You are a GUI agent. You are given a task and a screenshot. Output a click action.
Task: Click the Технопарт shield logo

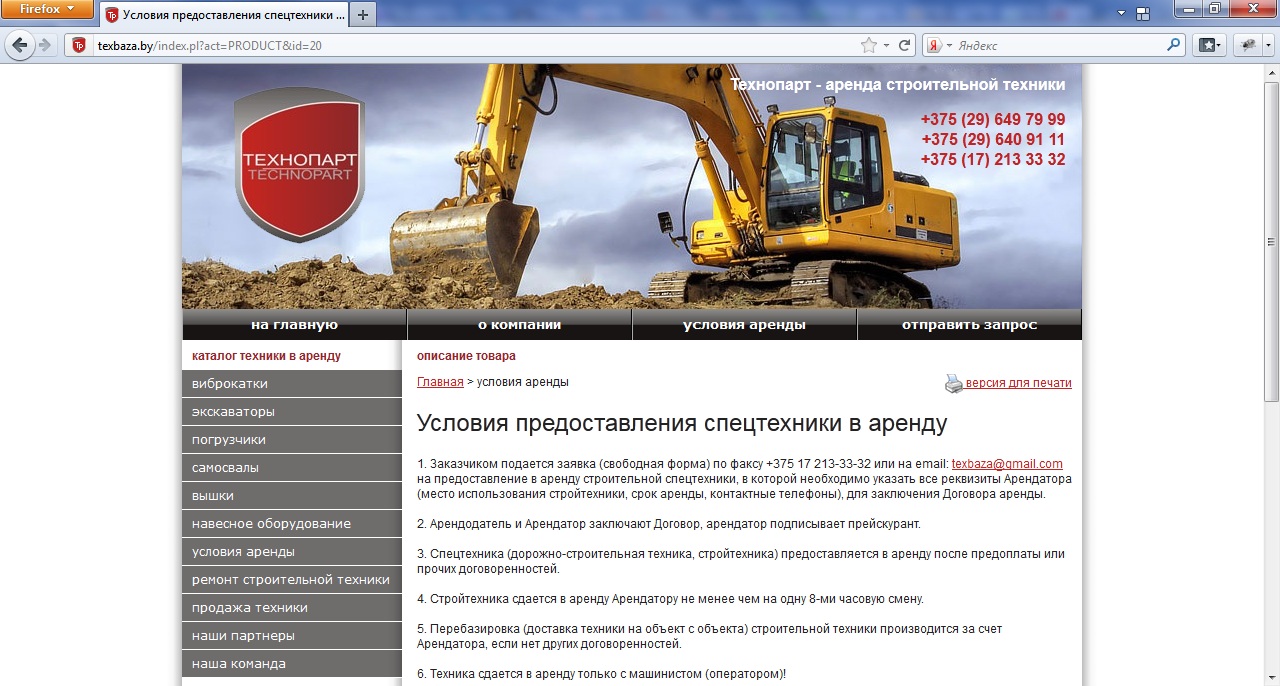click(299, 164)
